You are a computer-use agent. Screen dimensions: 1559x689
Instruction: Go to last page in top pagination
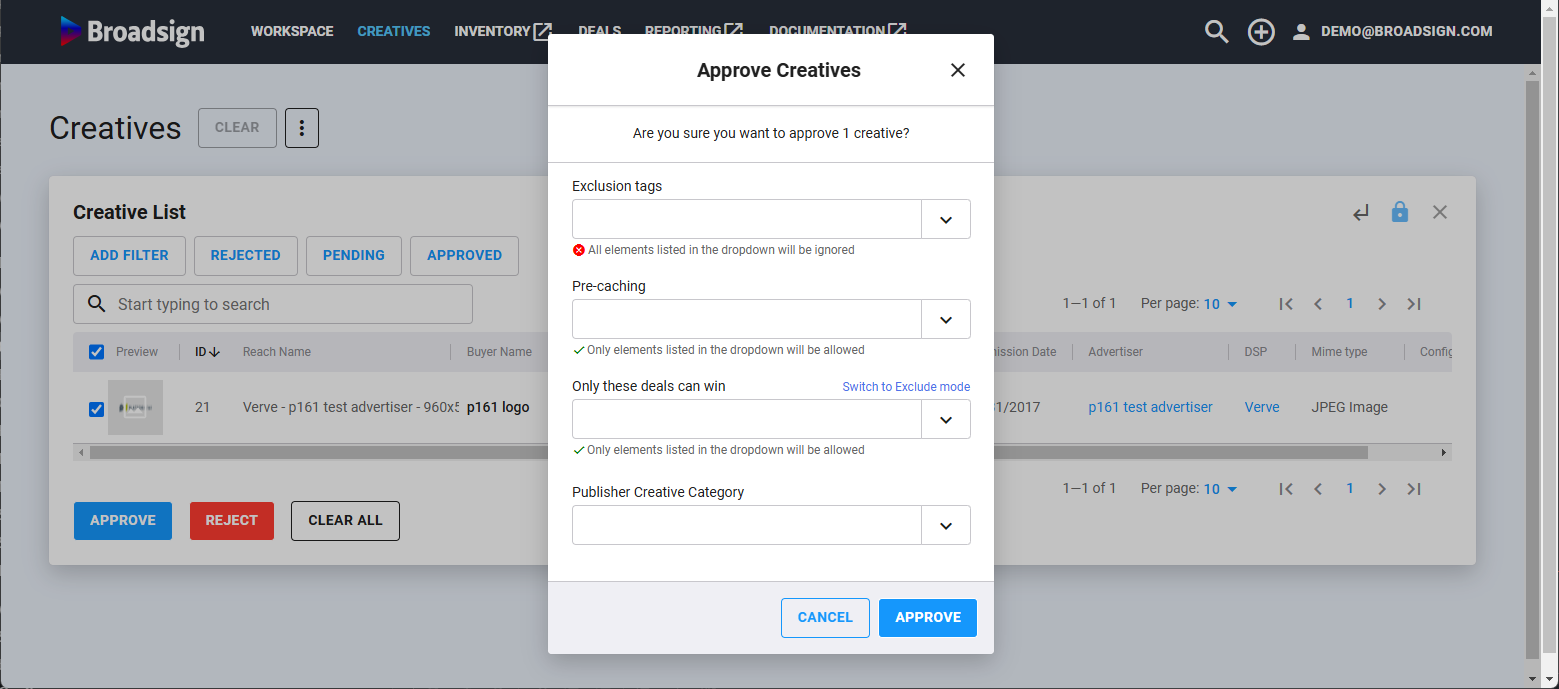click(1413, 304)
